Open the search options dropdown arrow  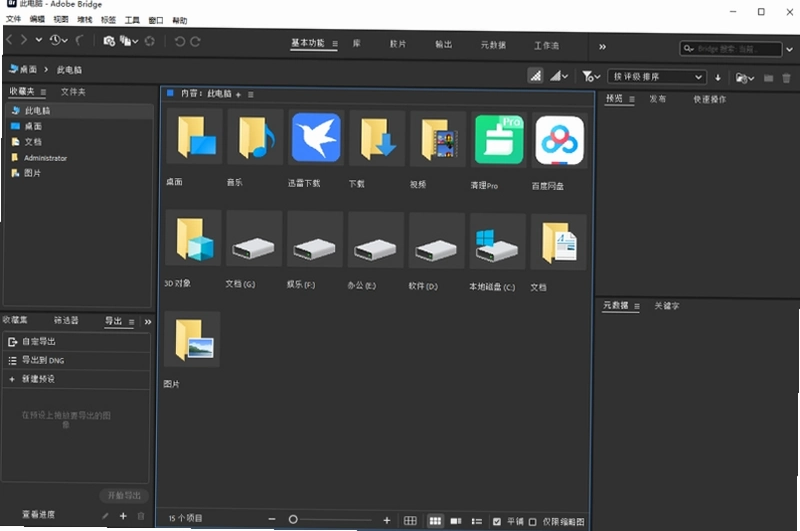click(x=789, y=49)
